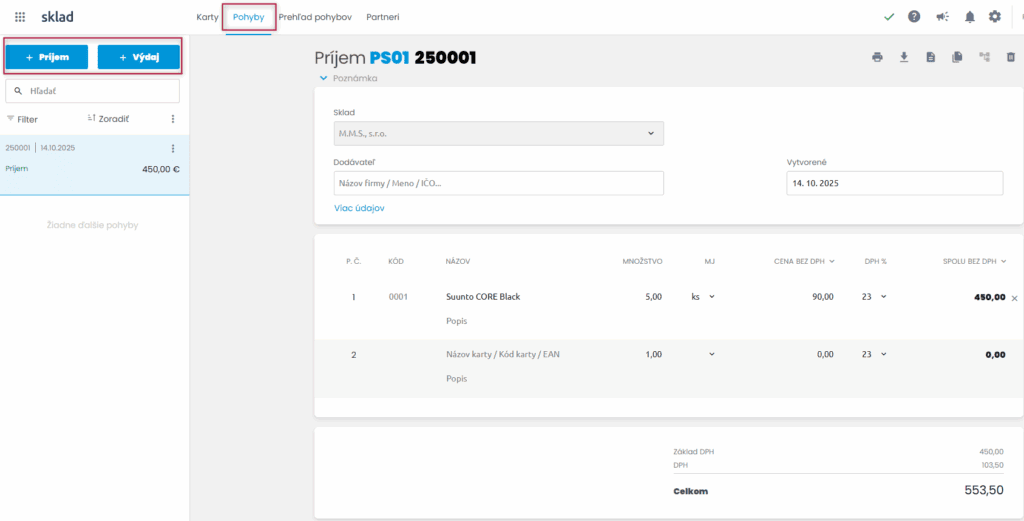Screen dimensions: 1024x521
Task: Open notifications bell icon
Action: [969, 17]
